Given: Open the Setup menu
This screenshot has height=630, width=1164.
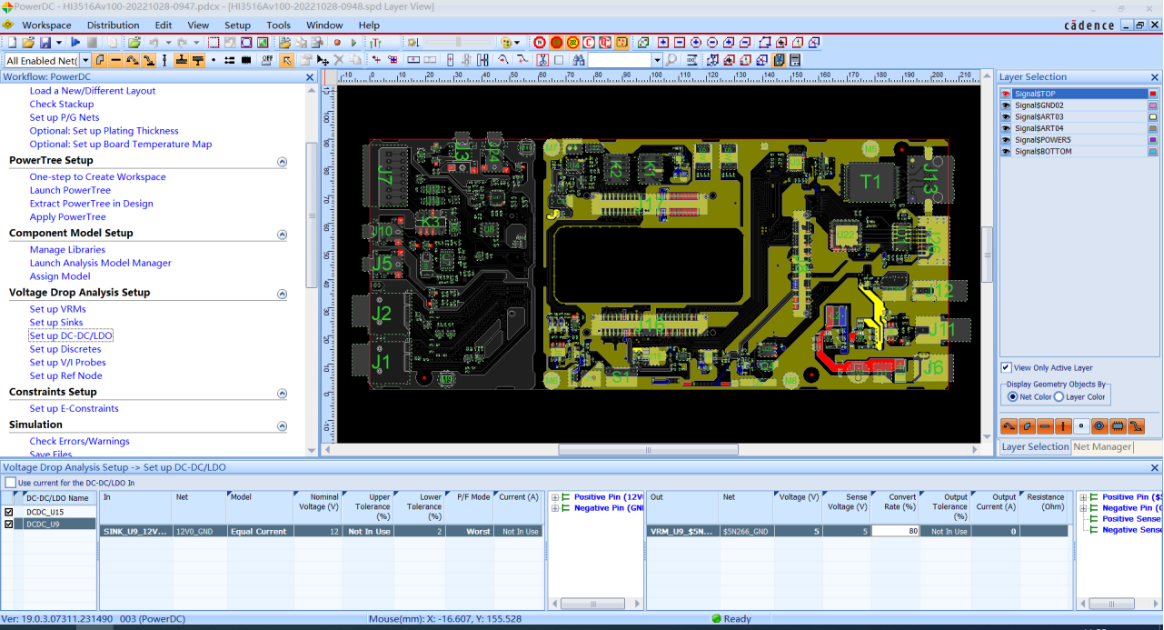Looking at the screenshot, I should (238, 24).
